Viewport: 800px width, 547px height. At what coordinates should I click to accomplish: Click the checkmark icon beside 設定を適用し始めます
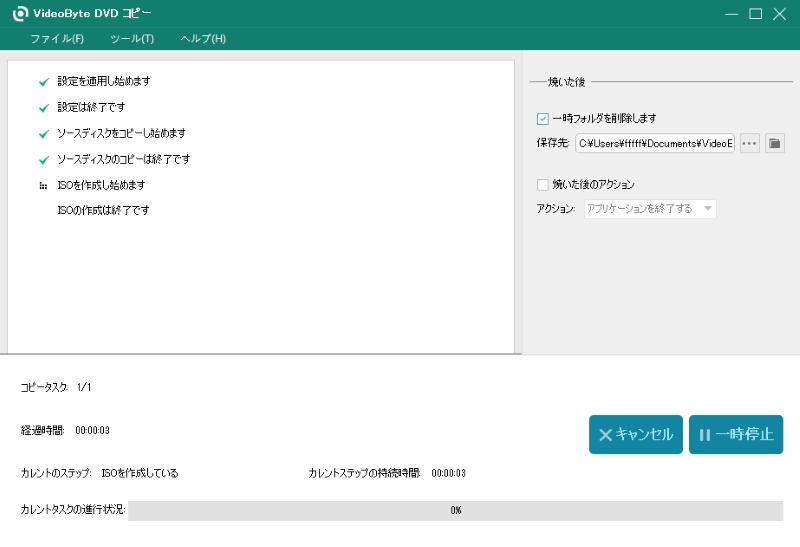coord(44,82)
